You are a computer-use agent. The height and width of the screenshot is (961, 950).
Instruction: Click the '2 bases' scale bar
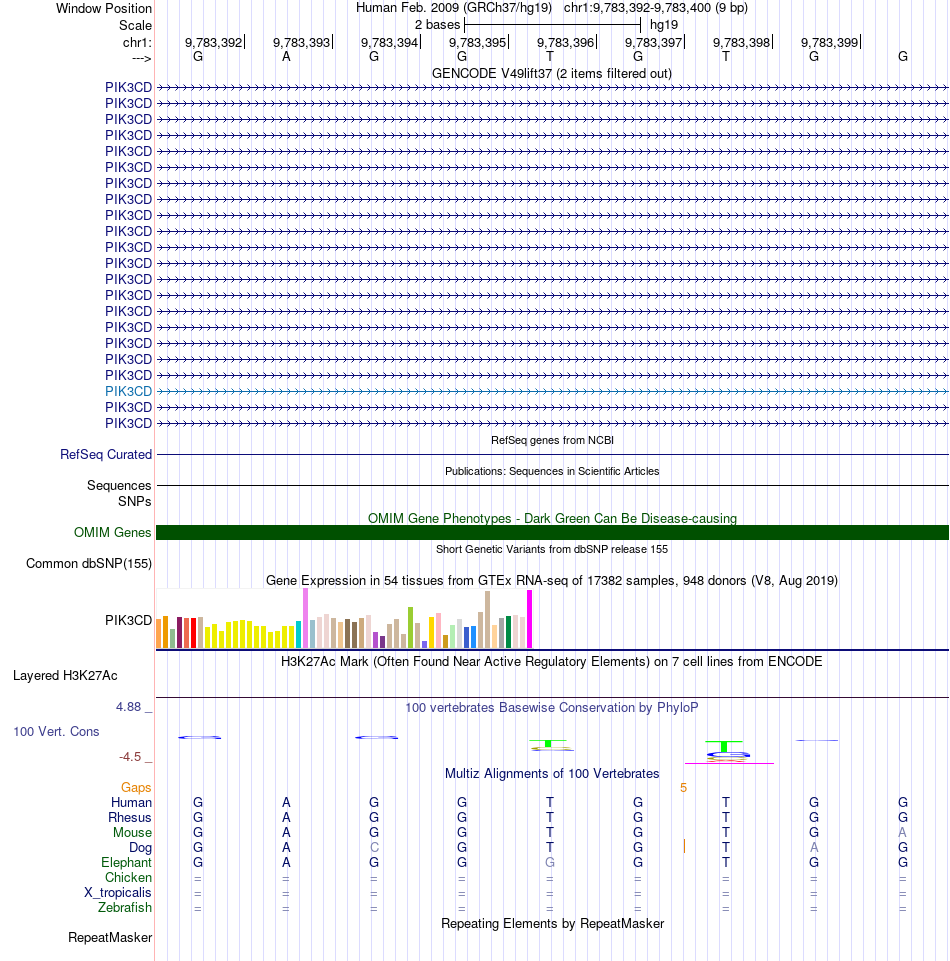pos(552,25)
